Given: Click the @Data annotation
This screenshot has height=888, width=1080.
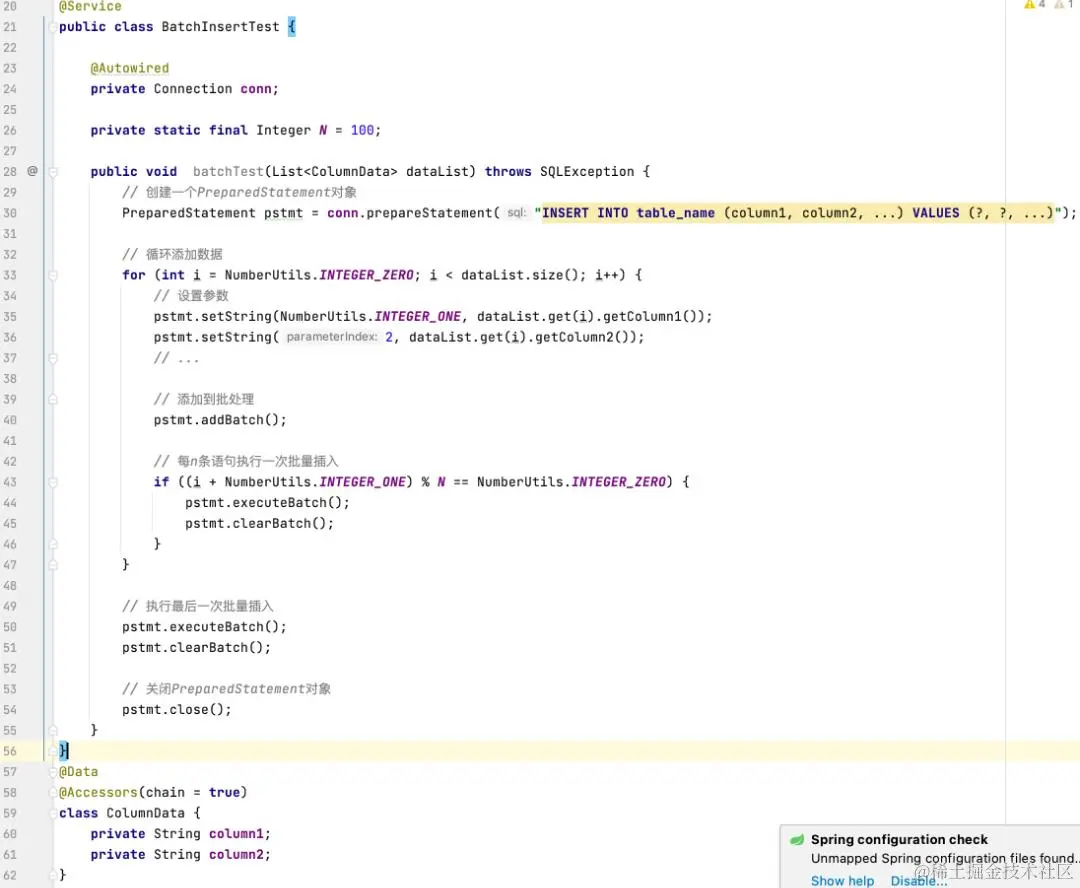Looking at the screenshot, I should [x=79, y=772].
